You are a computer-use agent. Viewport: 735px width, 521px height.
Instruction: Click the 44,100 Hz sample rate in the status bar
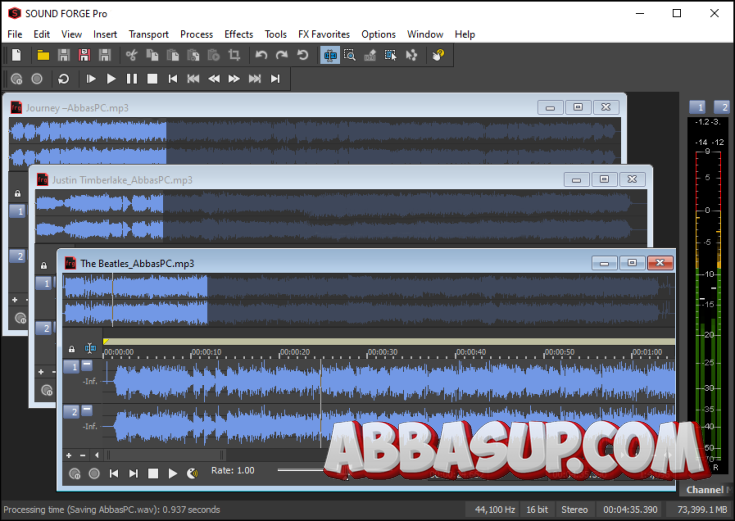(x=495, y=509)
